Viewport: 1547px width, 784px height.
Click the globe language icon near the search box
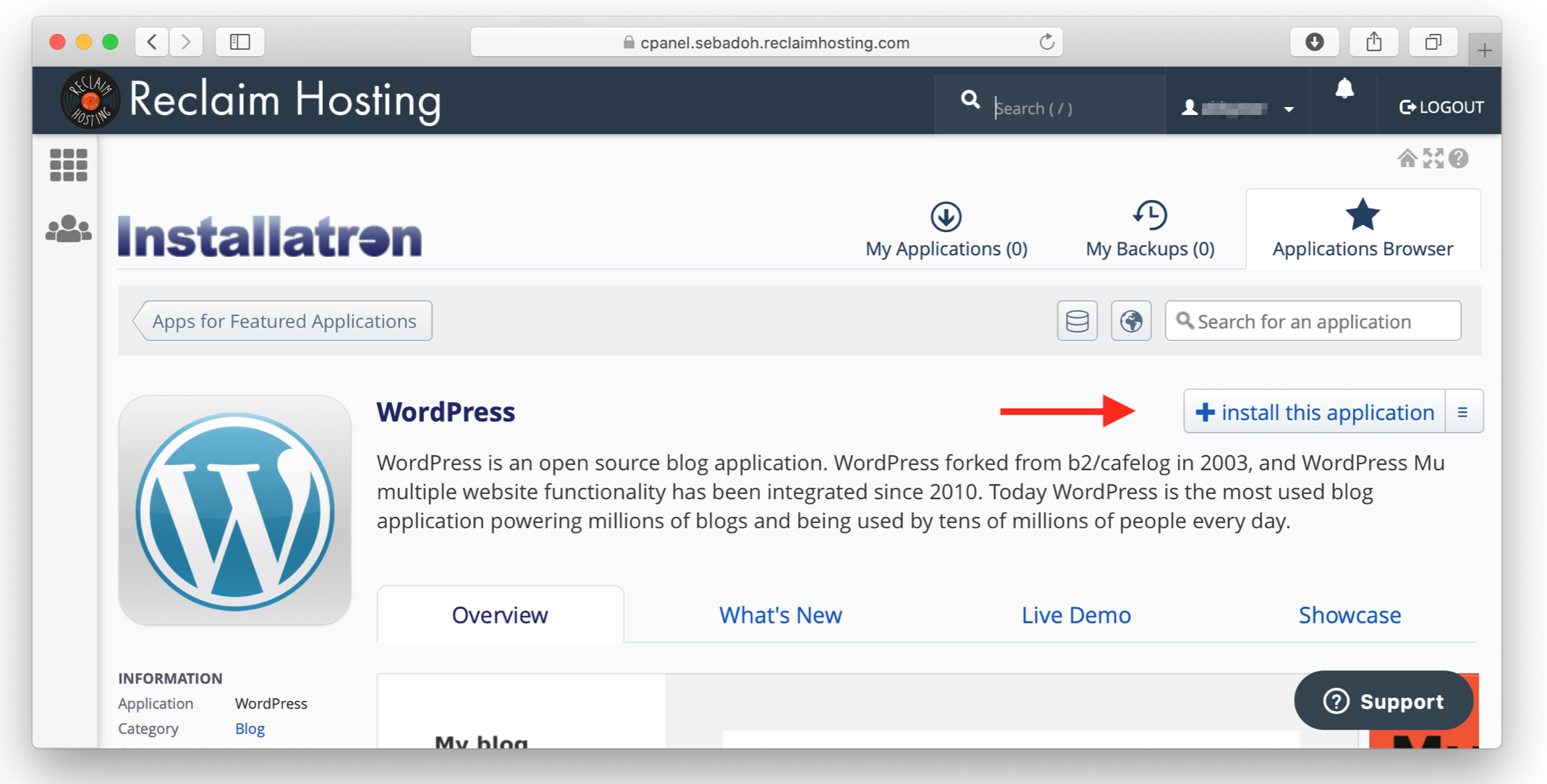point(1131,320)
